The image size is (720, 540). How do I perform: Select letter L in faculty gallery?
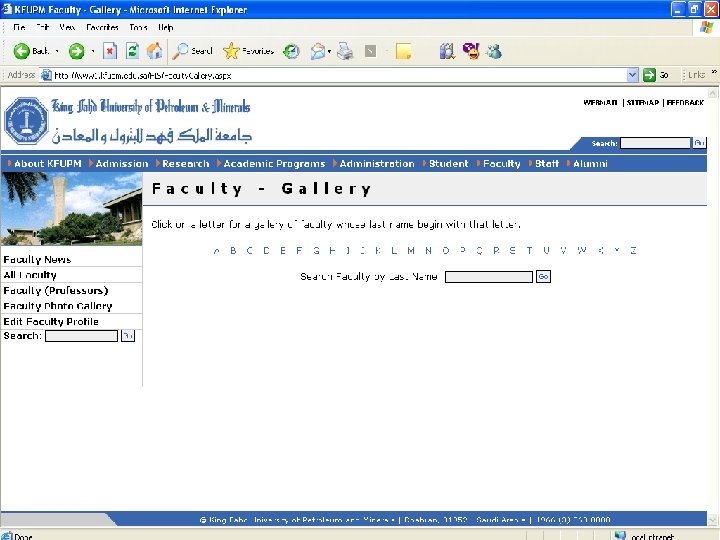(394, 250)
